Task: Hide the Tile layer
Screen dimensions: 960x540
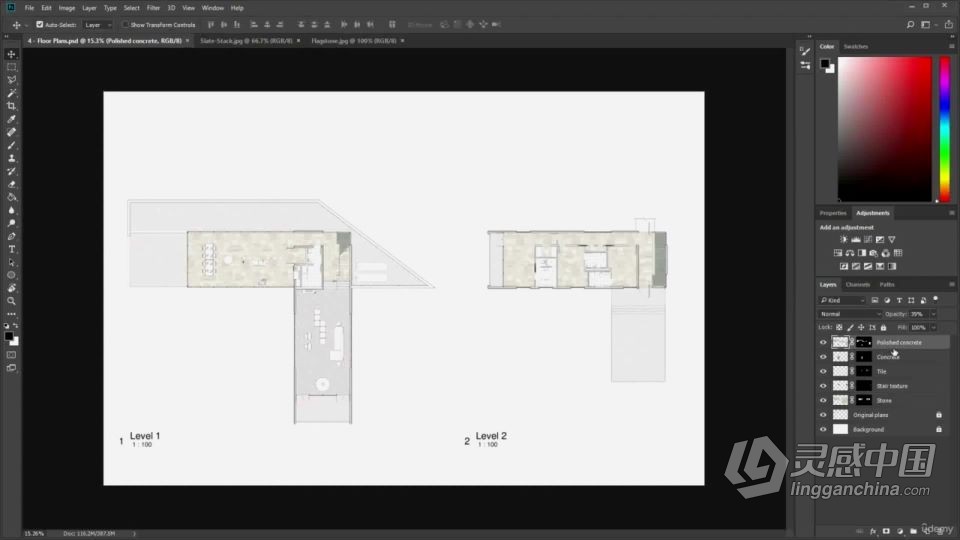Action: tap(823, 371)
